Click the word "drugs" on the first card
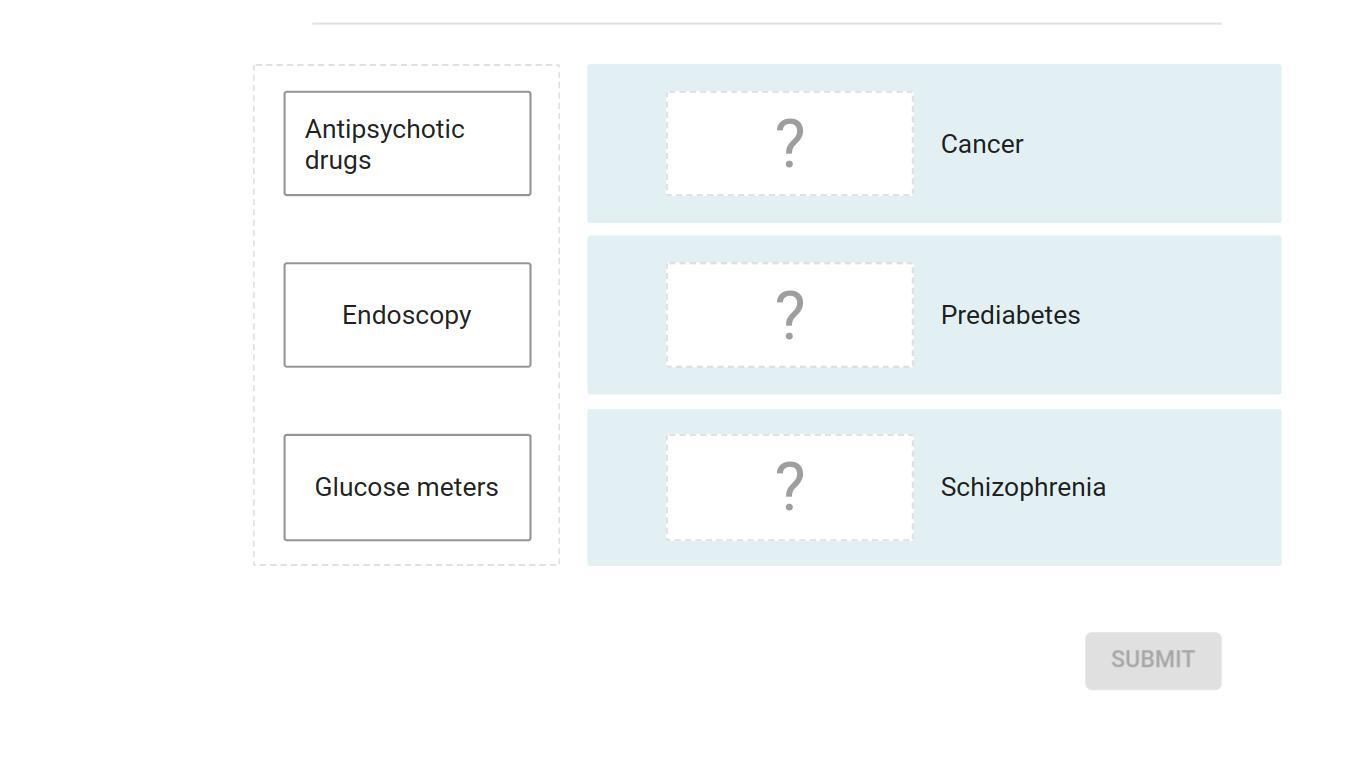This screenshot has height=768, width=1366. coord(338,160)
